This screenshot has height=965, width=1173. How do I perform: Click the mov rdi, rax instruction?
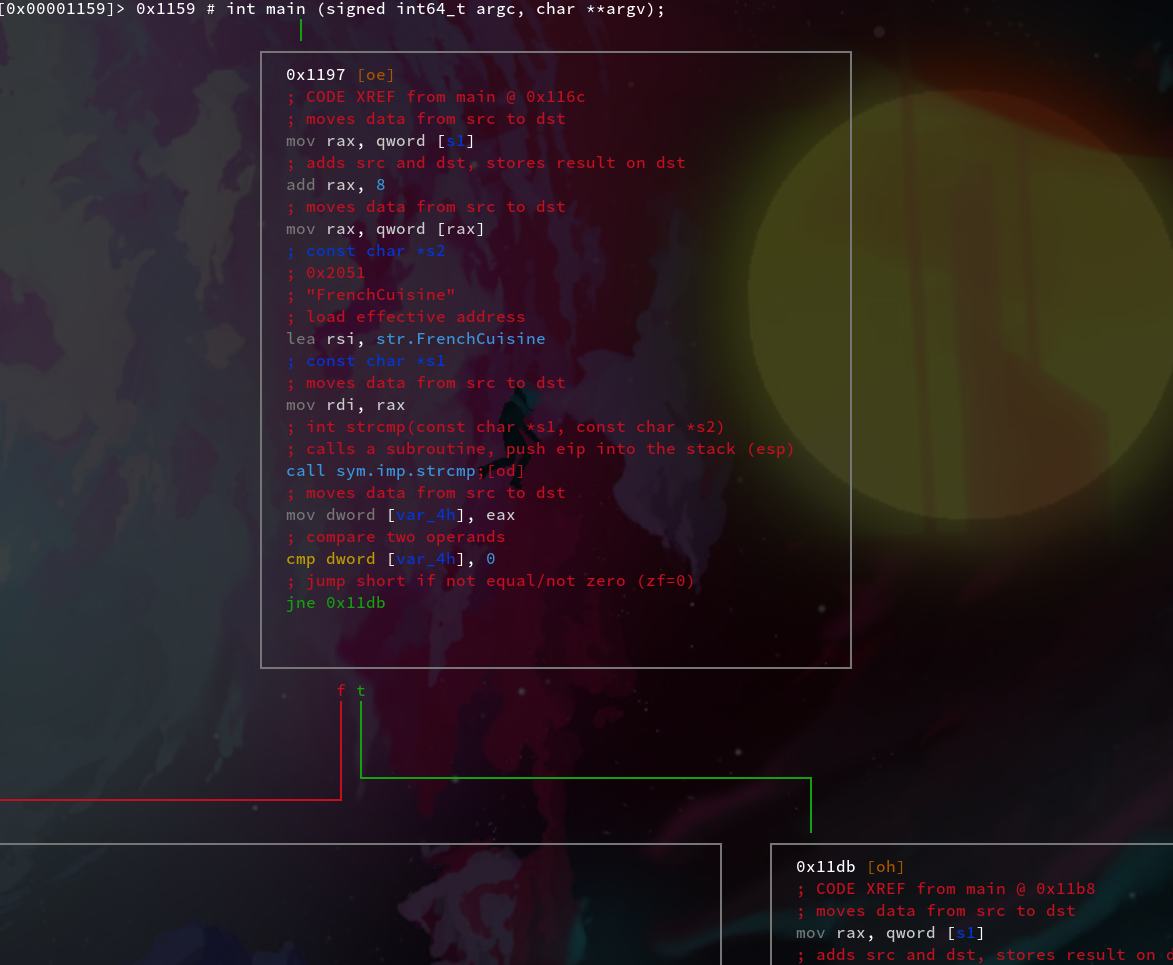[x=345, y=405]
